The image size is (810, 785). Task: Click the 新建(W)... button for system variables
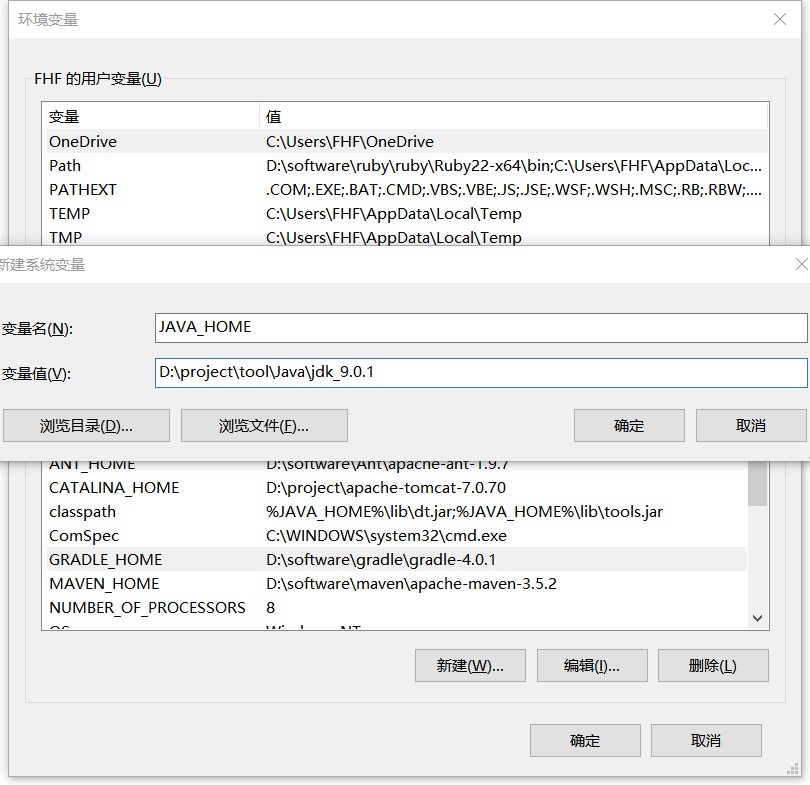(x=470, y=665)
